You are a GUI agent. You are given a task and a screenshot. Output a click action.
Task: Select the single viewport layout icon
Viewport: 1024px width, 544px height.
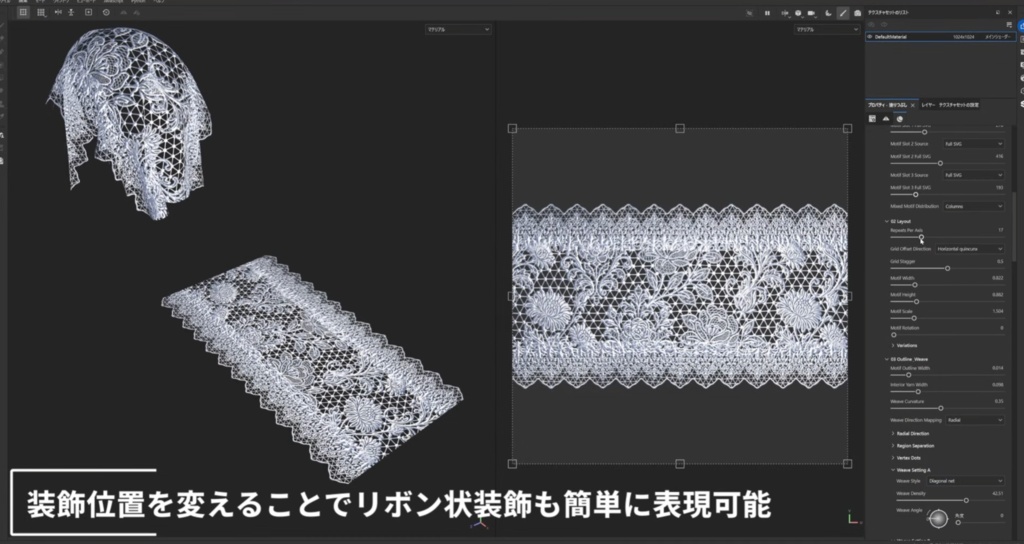(24, 12)
